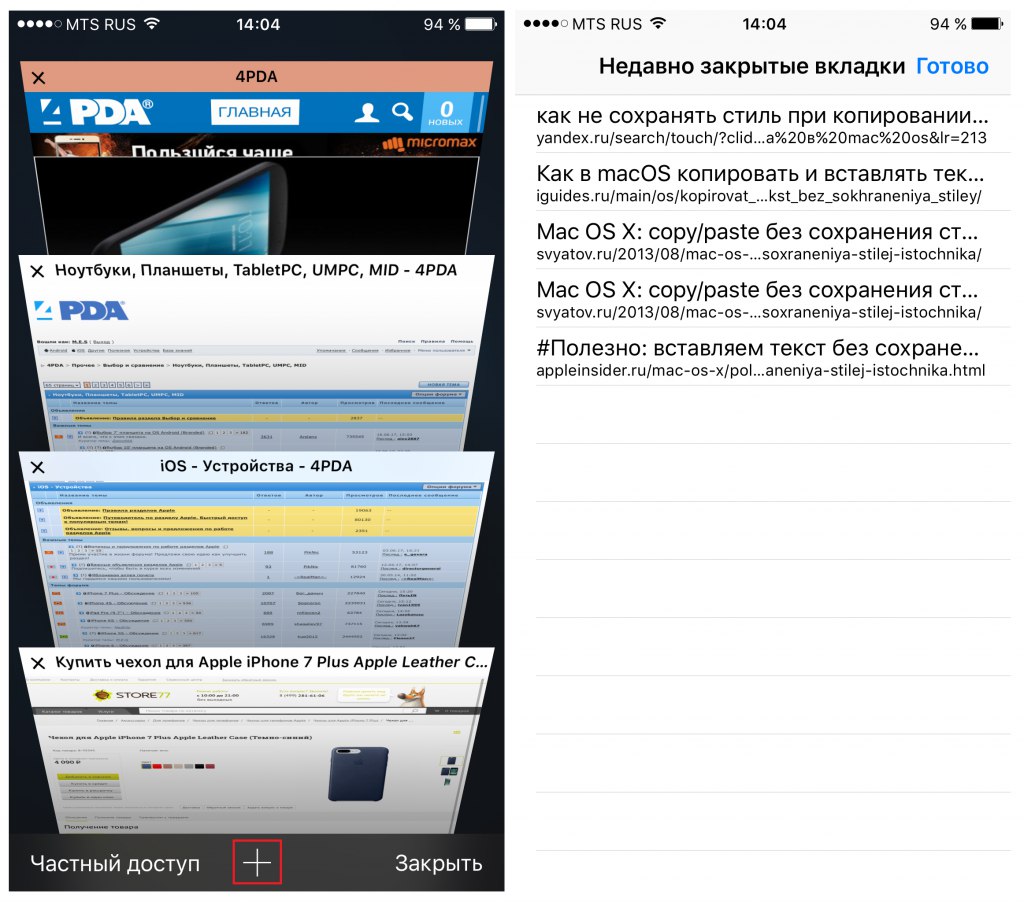
Task: Reopen first Mac OS X: copy/paste entry
Action: (773, 240)
